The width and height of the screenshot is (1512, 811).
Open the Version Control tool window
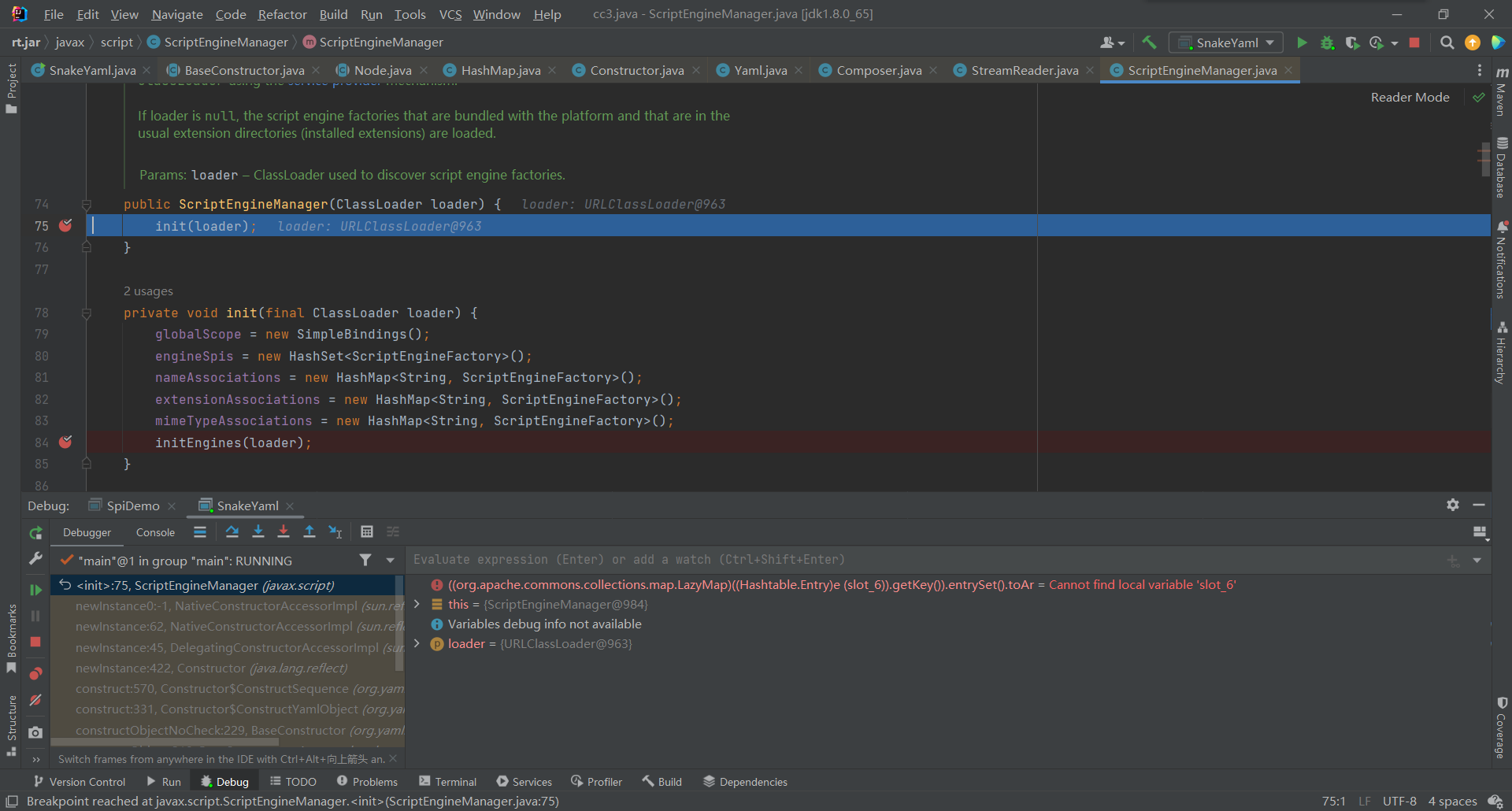pyautogui.click(x=79, y=782)
